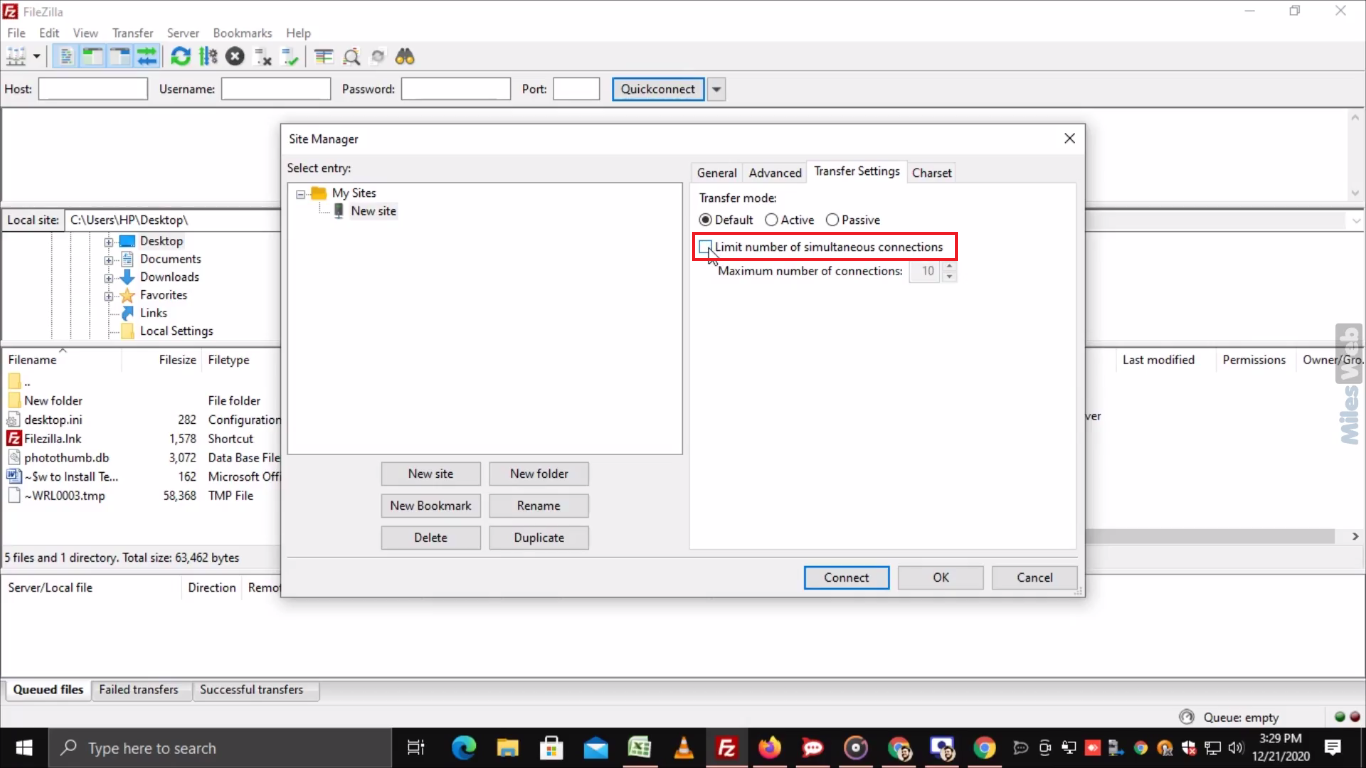The image size is (1366, 768).
Task: Open the Bookmarks menu
Action: pyautogui.click(x=242, y=33)
